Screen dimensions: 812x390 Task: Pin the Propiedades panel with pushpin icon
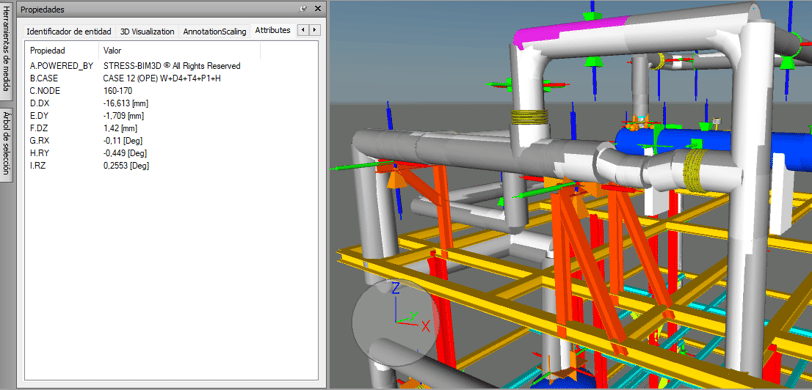click(x=304, y=8)
